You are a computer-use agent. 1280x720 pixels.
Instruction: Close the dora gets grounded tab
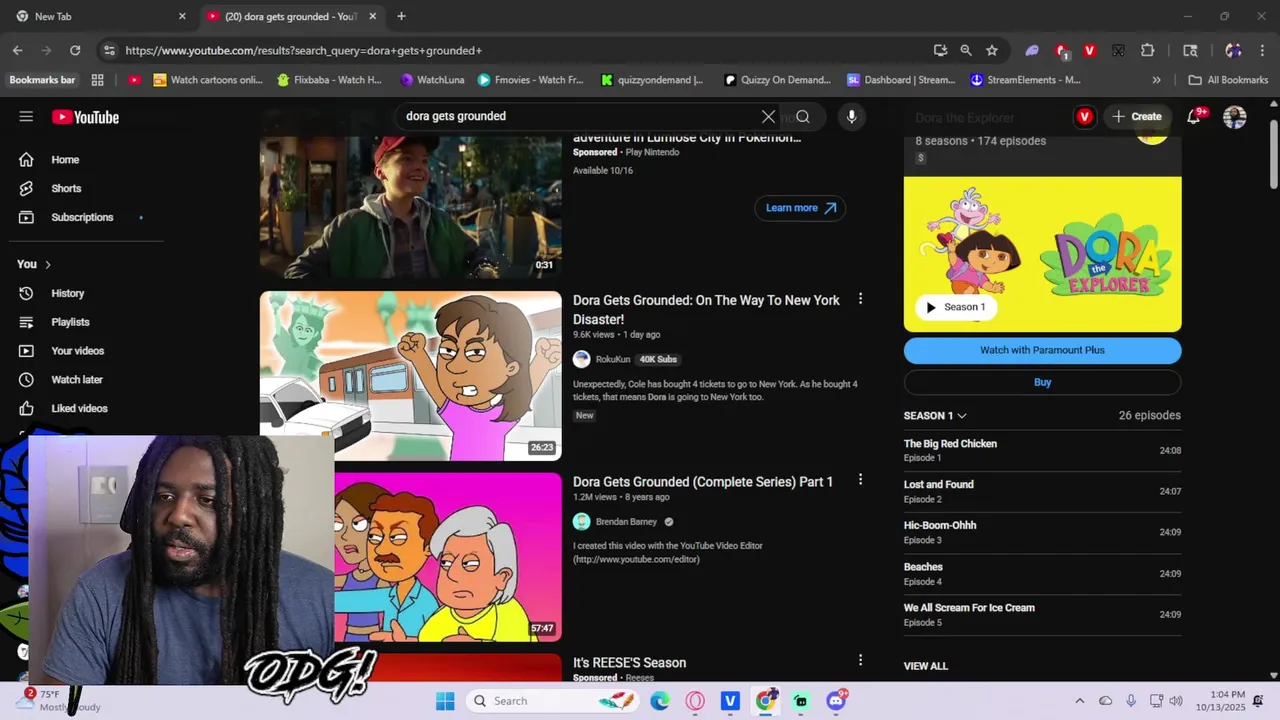click(x=373, y=16)
